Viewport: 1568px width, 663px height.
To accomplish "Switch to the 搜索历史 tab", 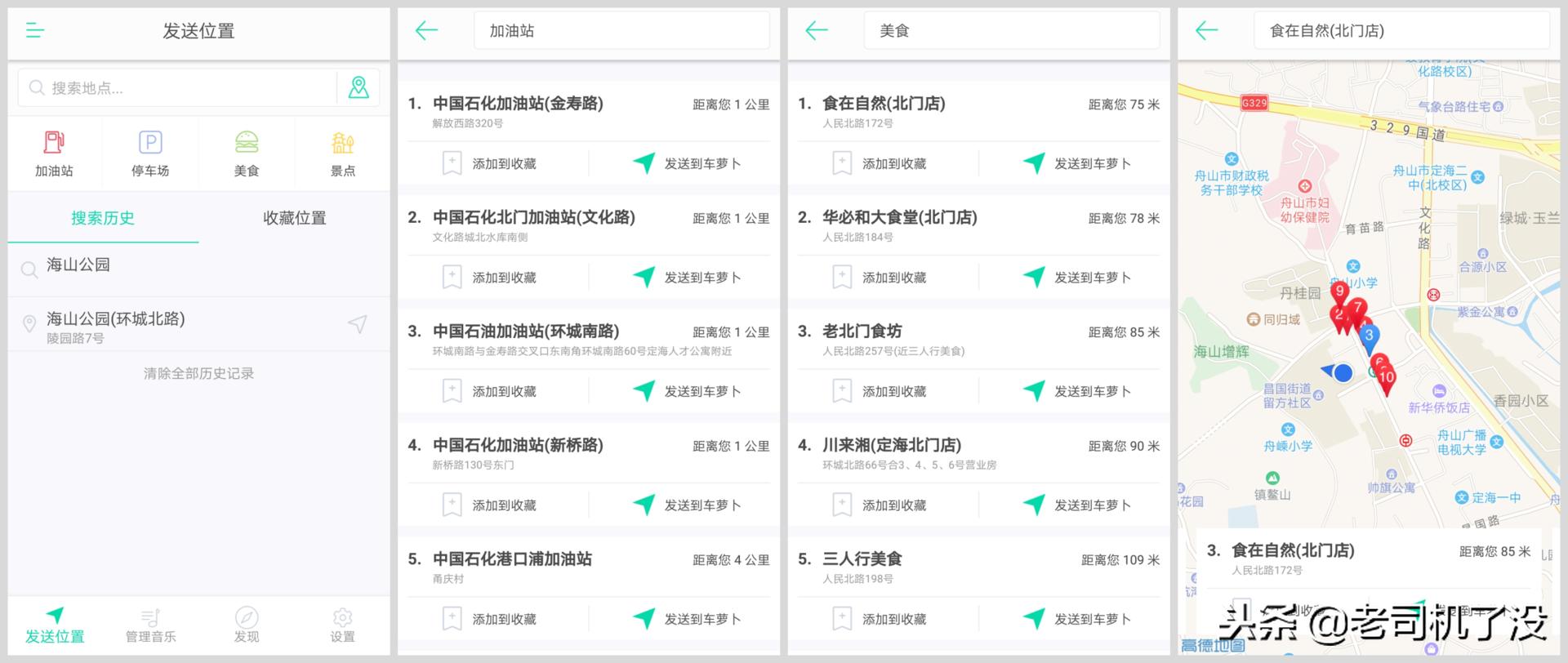I will tap(103, 218).
